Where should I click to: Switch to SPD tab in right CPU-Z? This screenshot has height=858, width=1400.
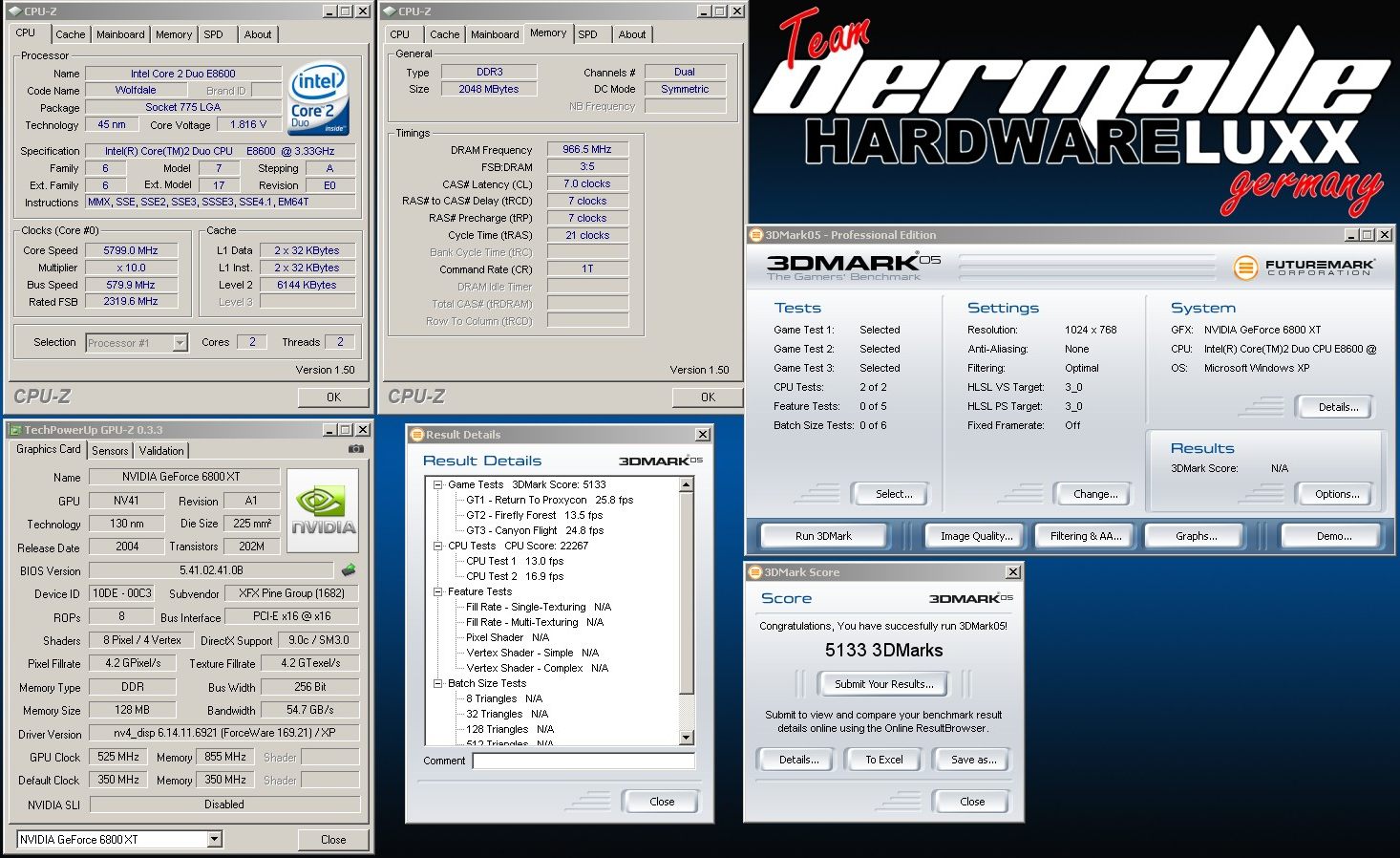point(588,34)
